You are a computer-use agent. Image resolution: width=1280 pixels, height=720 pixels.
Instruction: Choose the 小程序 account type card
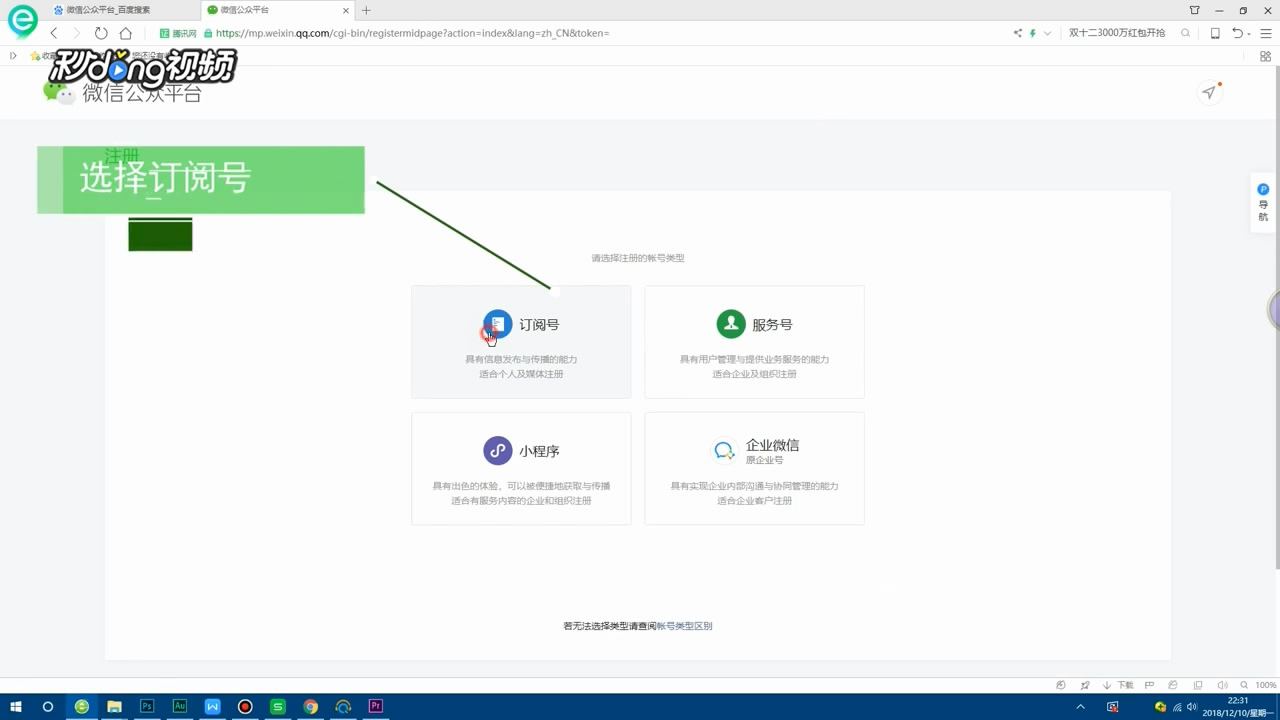pos(521,468)
